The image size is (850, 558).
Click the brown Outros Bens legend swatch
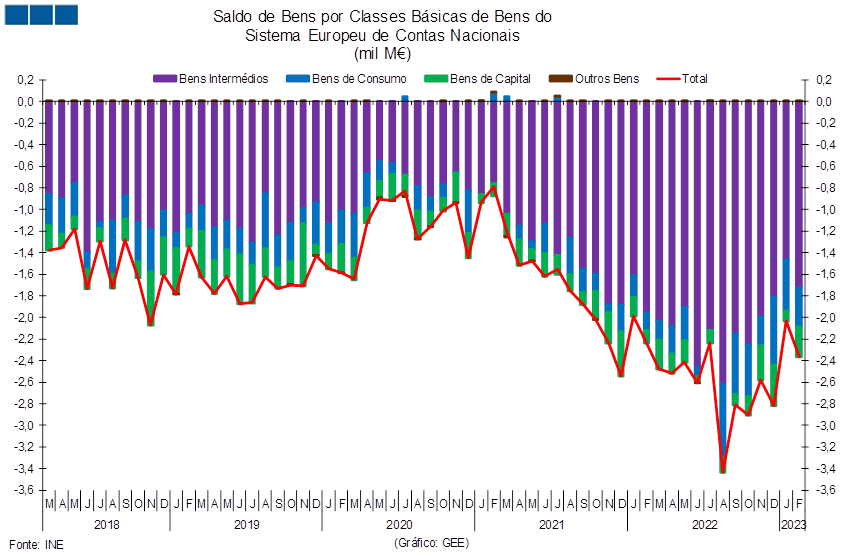pos(561,79)
